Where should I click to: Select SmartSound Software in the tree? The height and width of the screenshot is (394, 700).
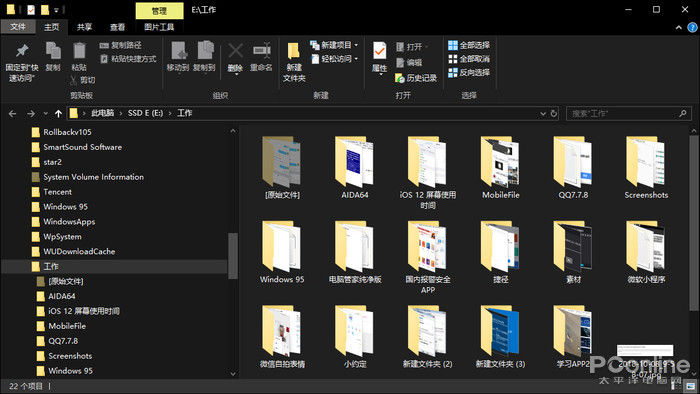82,147
